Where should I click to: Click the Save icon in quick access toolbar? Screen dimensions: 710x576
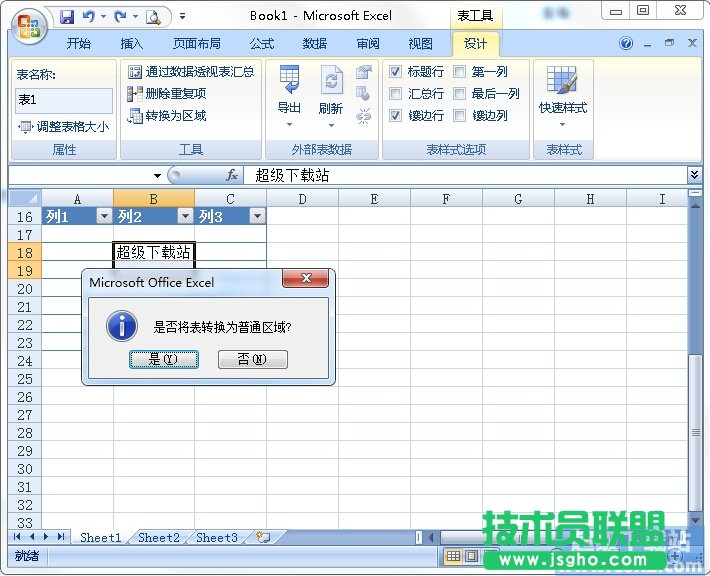point(67,16)
